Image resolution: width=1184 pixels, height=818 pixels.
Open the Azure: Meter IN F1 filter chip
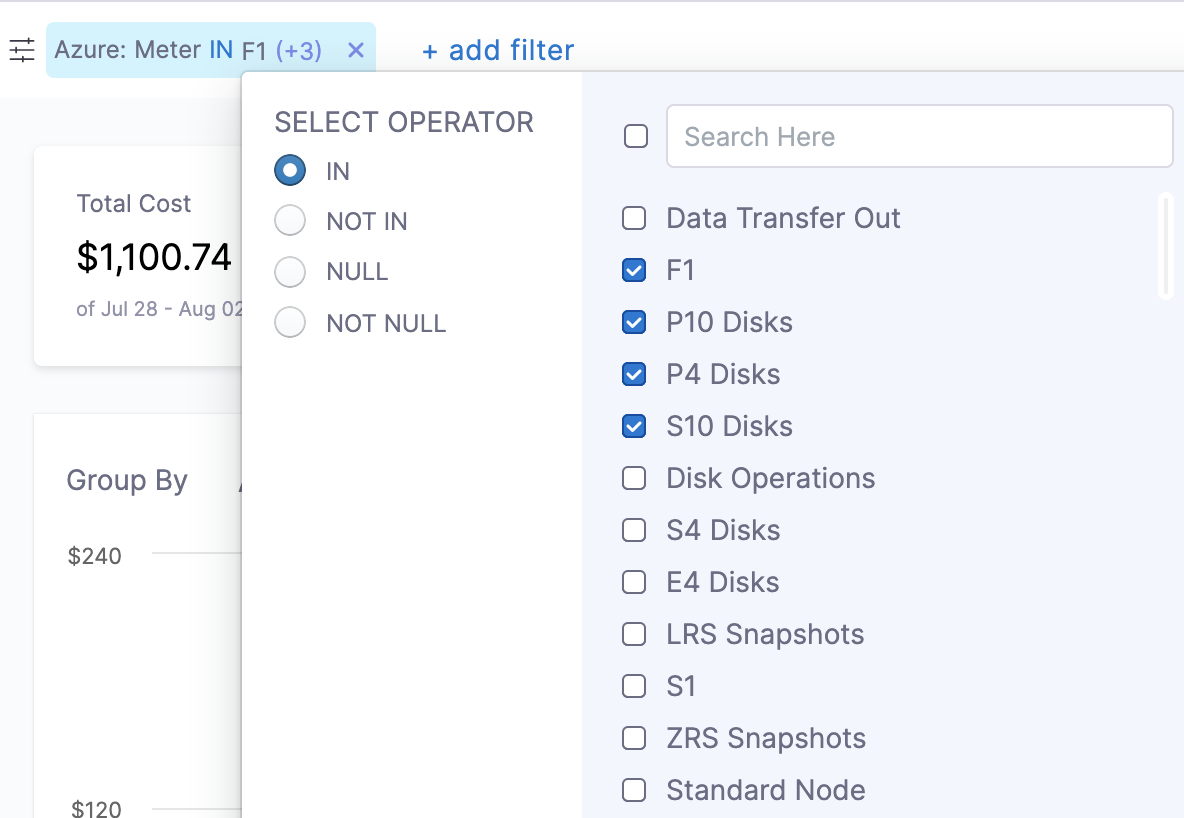click(187, 51)
